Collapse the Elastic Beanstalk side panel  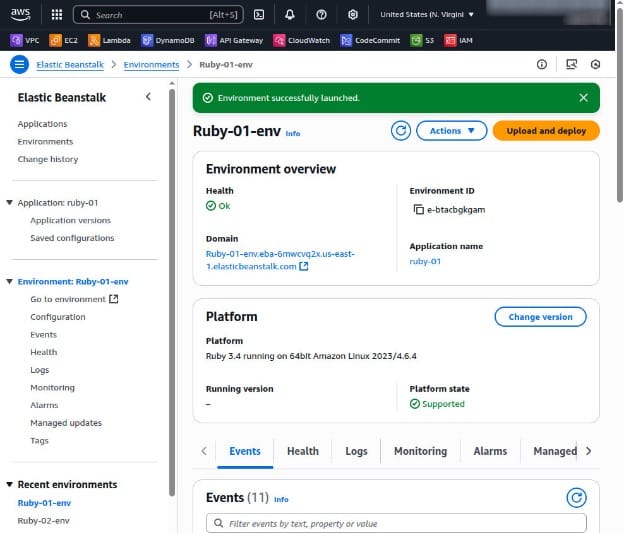pos(148,97)
